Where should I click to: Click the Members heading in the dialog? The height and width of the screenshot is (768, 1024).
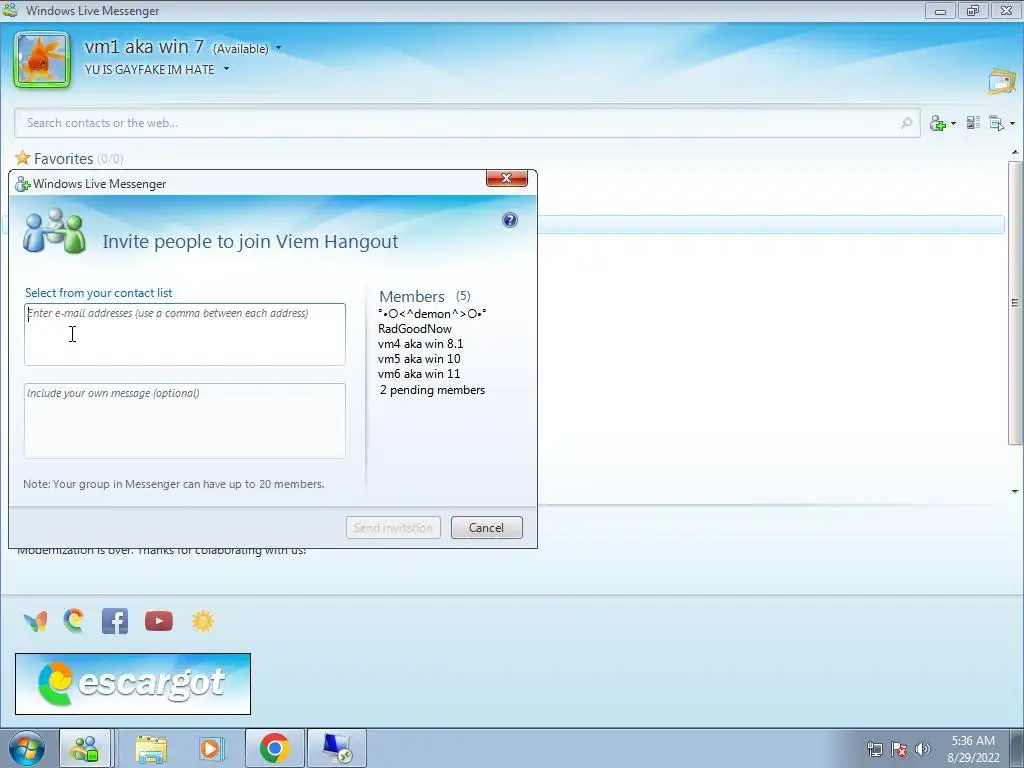tap(411, 296)
